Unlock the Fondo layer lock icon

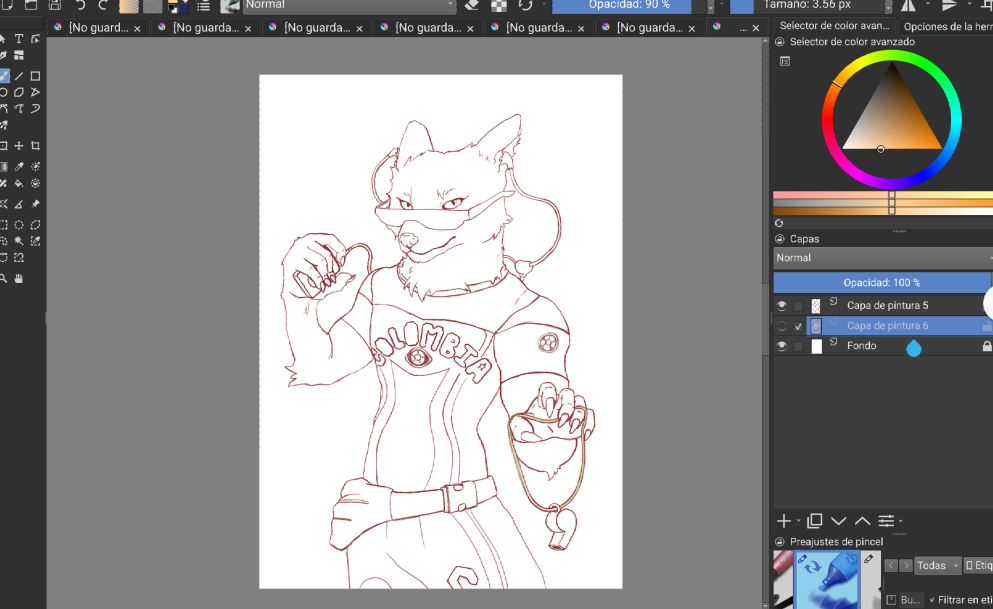pyautogui.click(x=986, y=346)
